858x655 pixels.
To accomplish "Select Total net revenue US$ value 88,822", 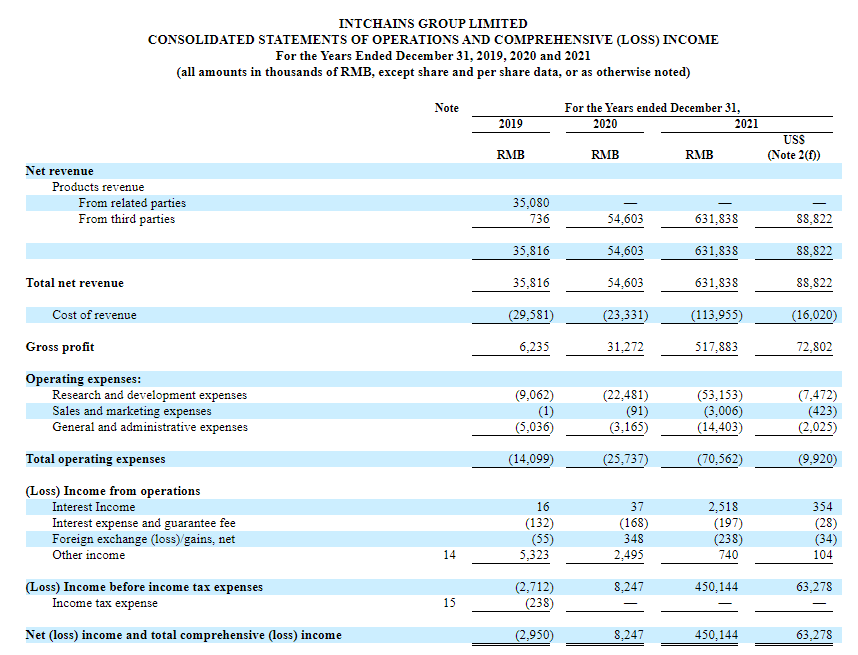I will pos(814,283).
